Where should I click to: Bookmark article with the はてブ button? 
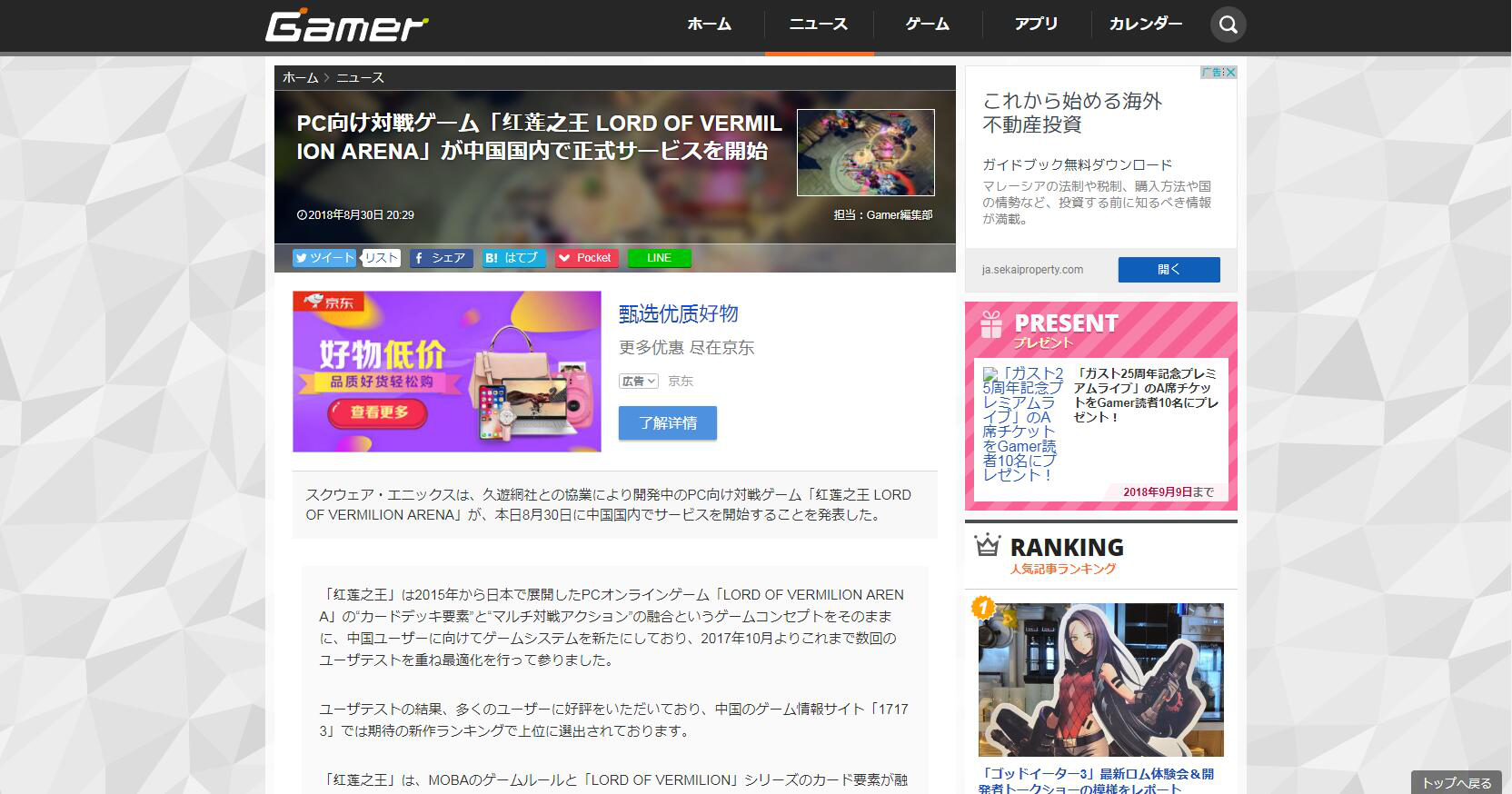(x=513, y=258)
